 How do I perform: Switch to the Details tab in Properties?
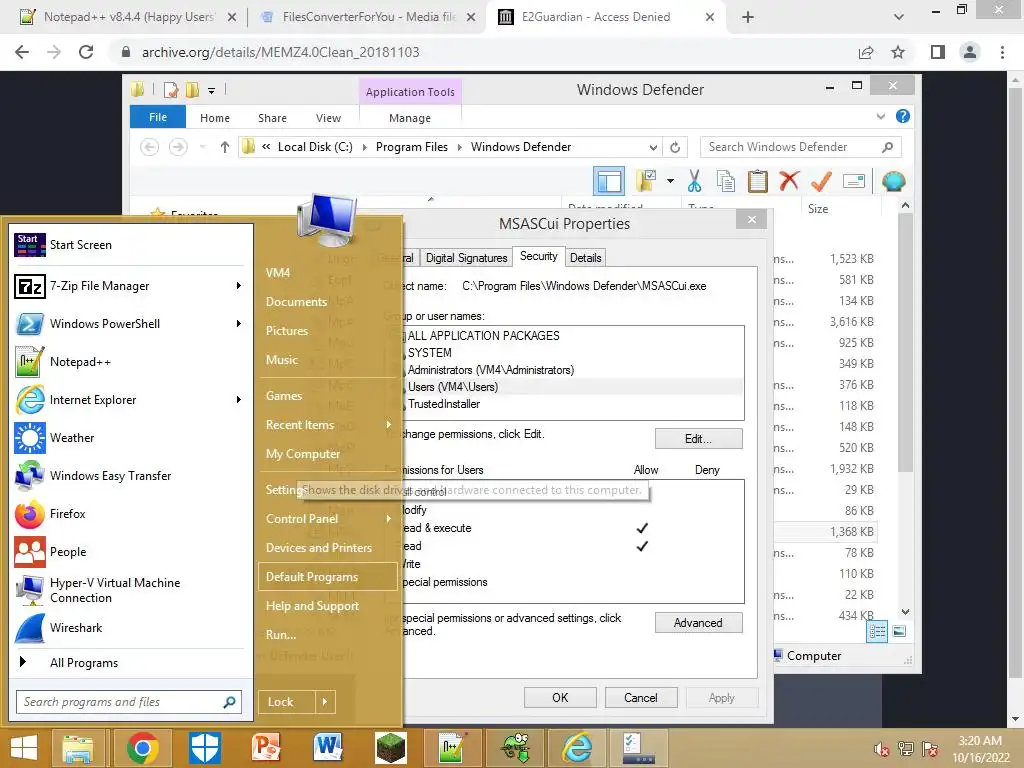click(585, 258)
